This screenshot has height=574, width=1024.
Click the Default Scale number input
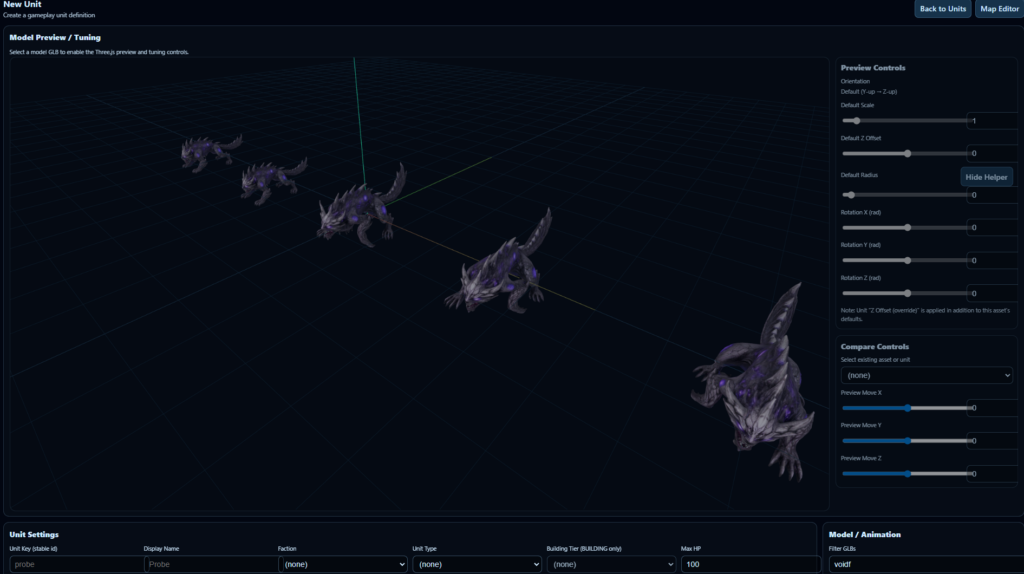click(x=992, y=121)
